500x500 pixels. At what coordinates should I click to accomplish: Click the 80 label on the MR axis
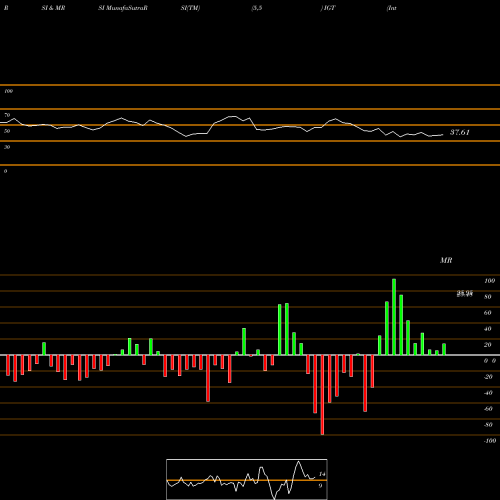[x=488, y=297]
